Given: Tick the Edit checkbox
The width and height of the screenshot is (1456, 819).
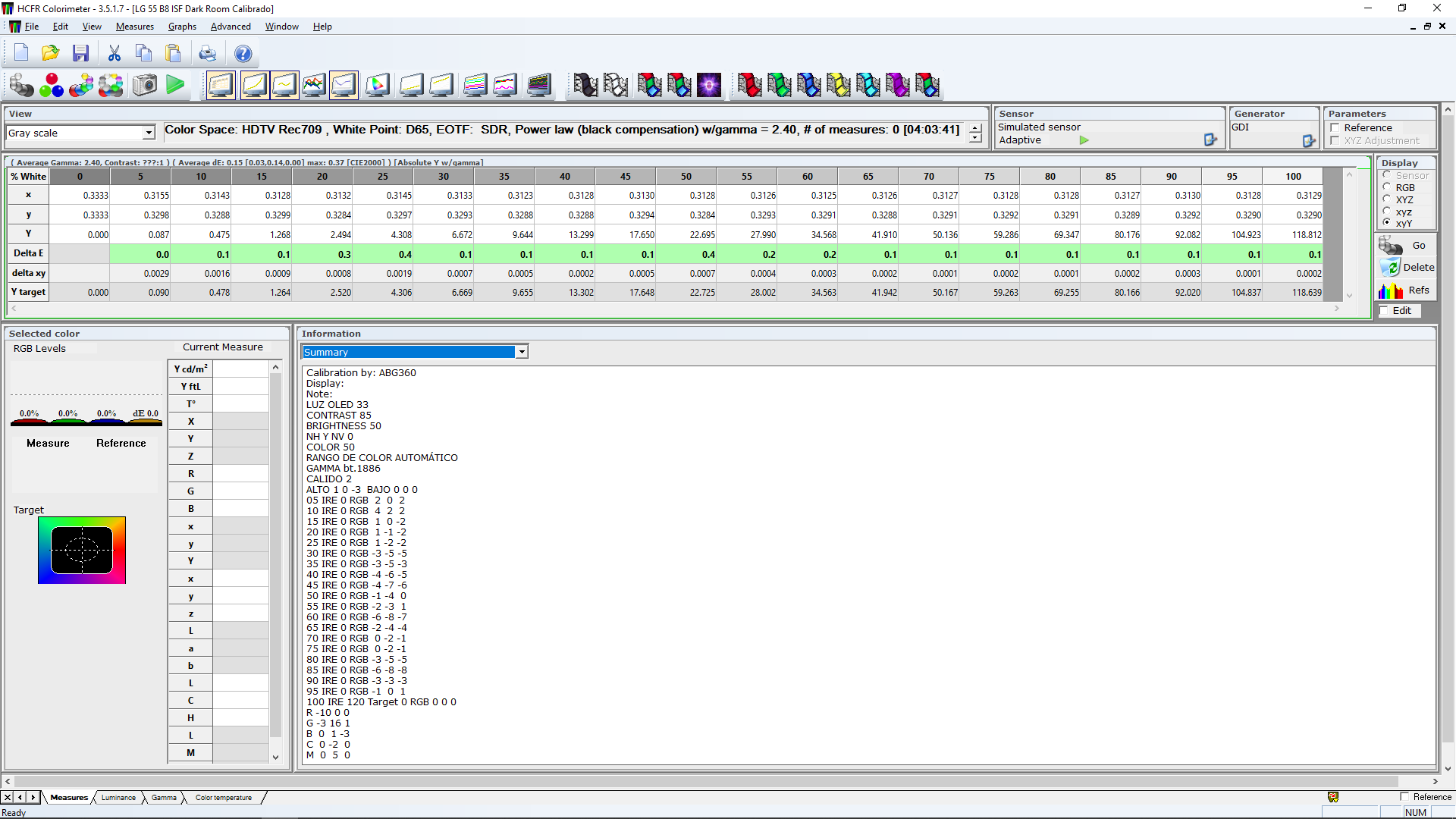Looking at the screenshot, I should 1384,311.
